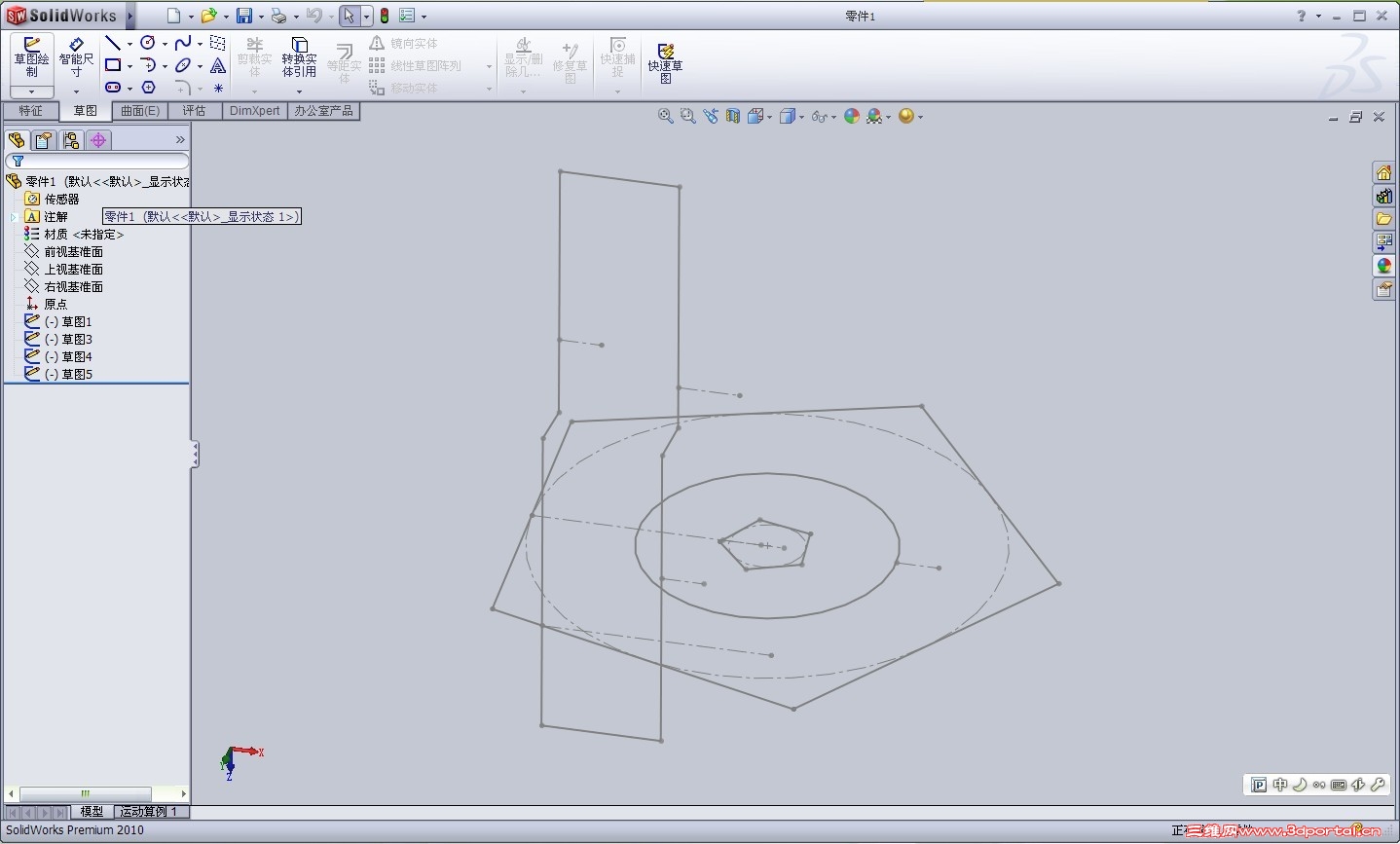
Task: Open dropdown under 草图绘制 Sketch button
Action: pos(32,92)
